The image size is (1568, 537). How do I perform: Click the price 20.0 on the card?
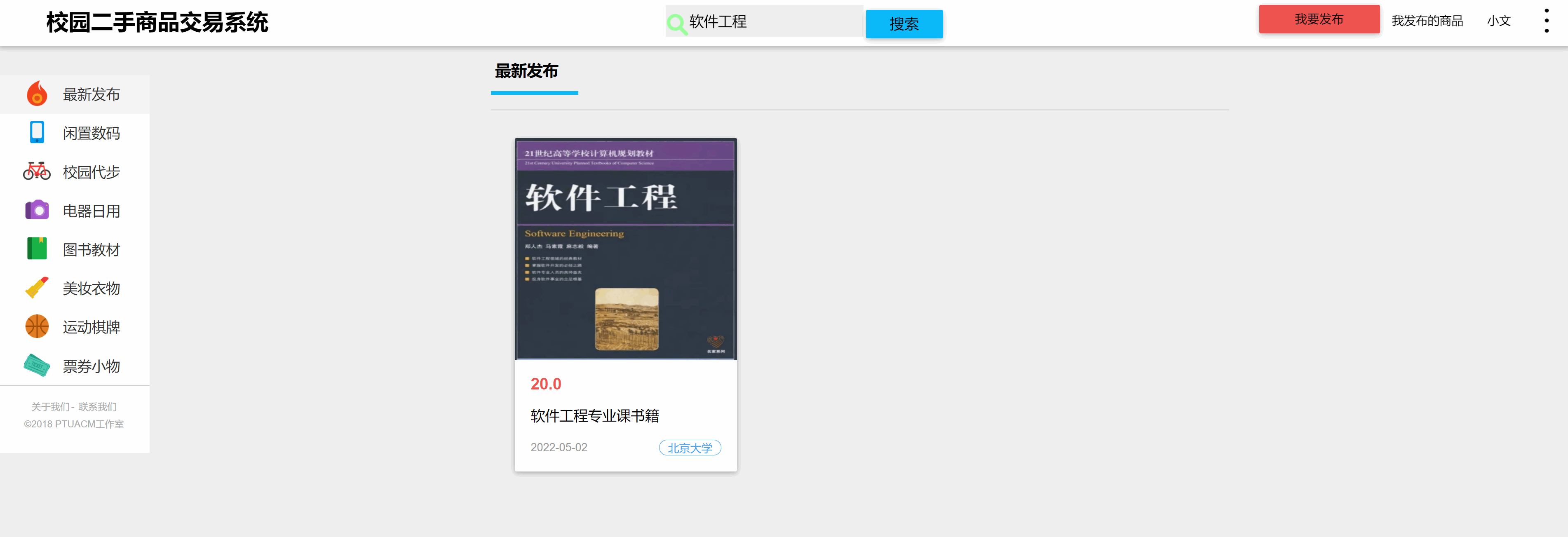pos(545,384)
